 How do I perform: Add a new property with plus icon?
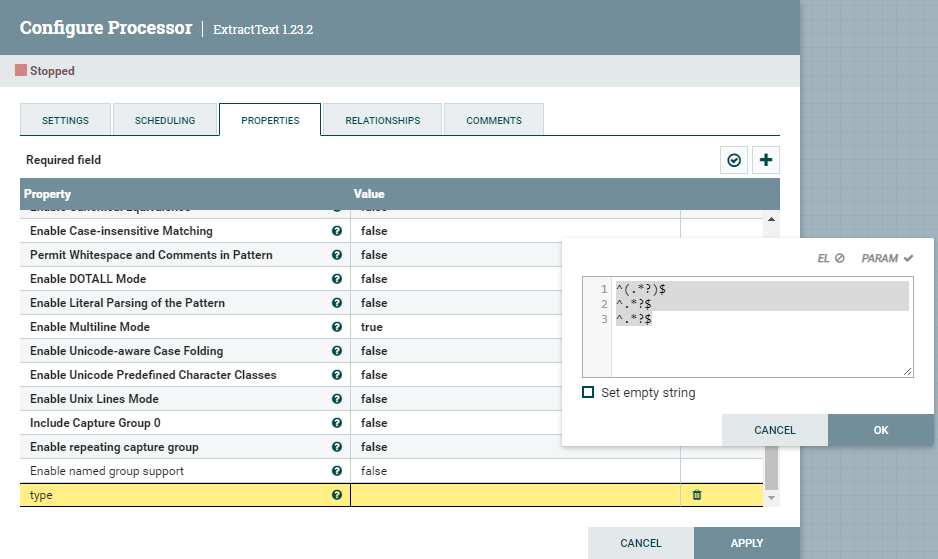766,160
